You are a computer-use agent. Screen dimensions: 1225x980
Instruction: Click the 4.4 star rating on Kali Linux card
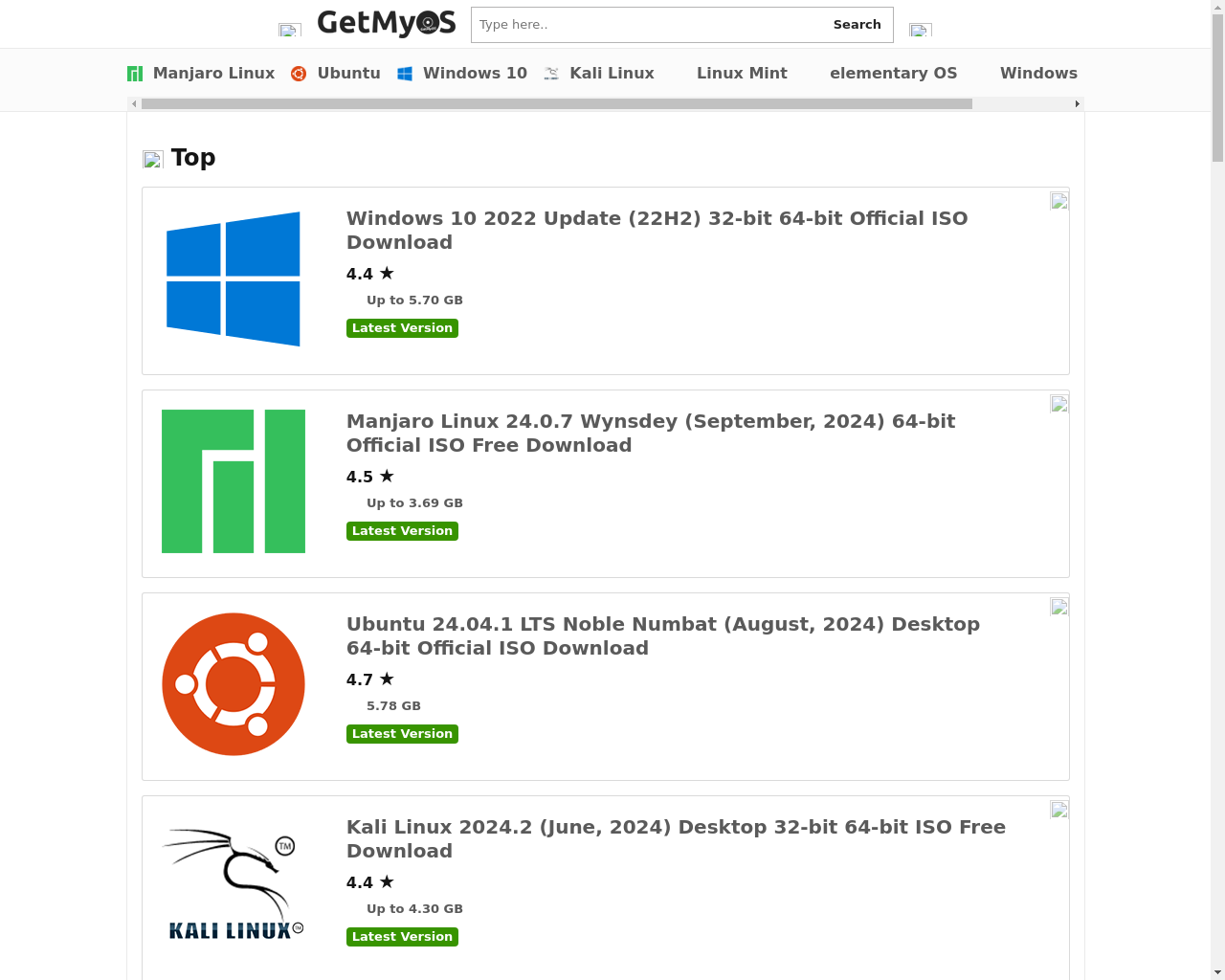coord(370,882)
